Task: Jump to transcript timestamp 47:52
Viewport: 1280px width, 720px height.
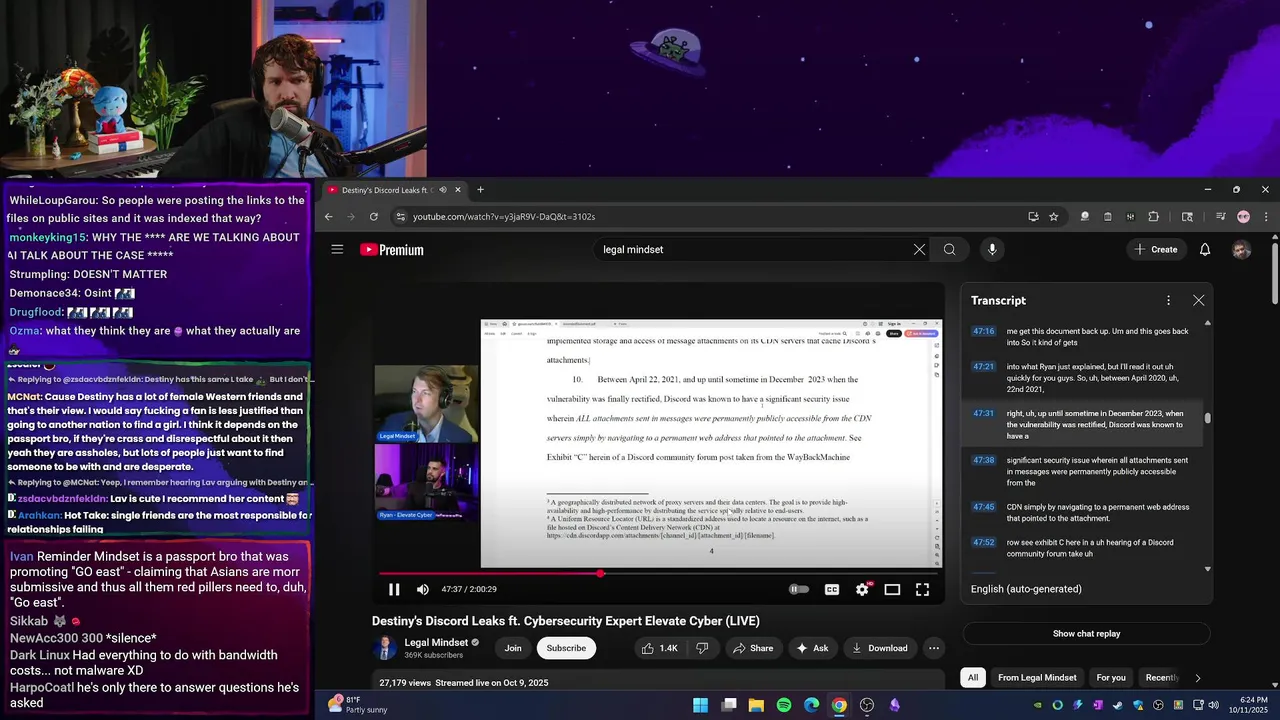Action: pyautogui.click(x=984, y=543)
